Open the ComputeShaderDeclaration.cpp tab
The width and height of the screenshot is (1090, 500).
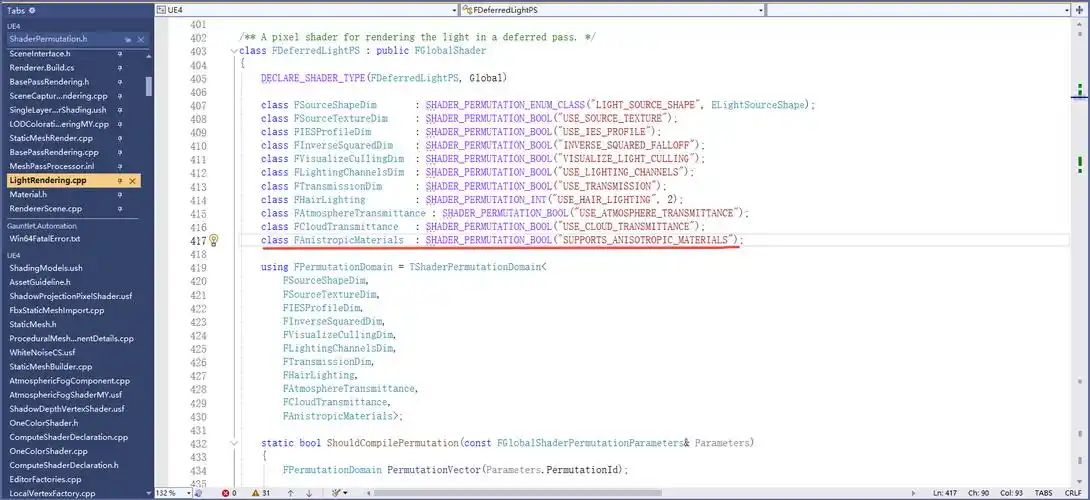tap(69, 437)
